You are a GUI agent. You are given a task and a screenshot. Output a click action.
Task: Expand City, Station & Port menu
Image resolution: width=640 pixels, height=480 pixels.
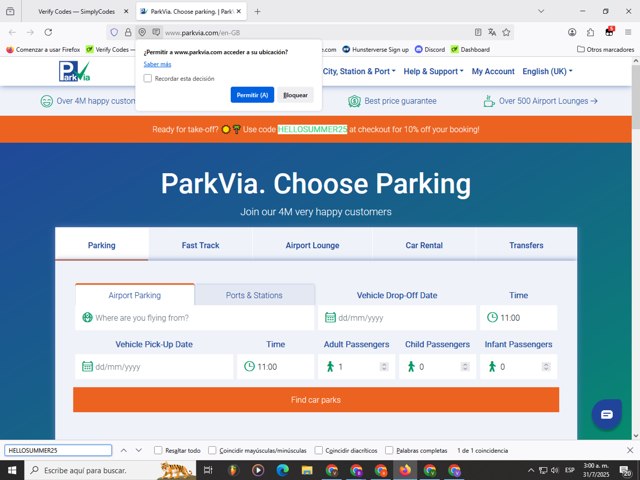coord(359,71)
